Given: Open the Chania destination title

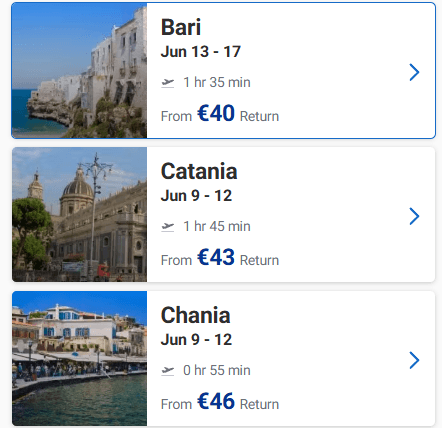Looking at the screenshot, I should 196,315.
